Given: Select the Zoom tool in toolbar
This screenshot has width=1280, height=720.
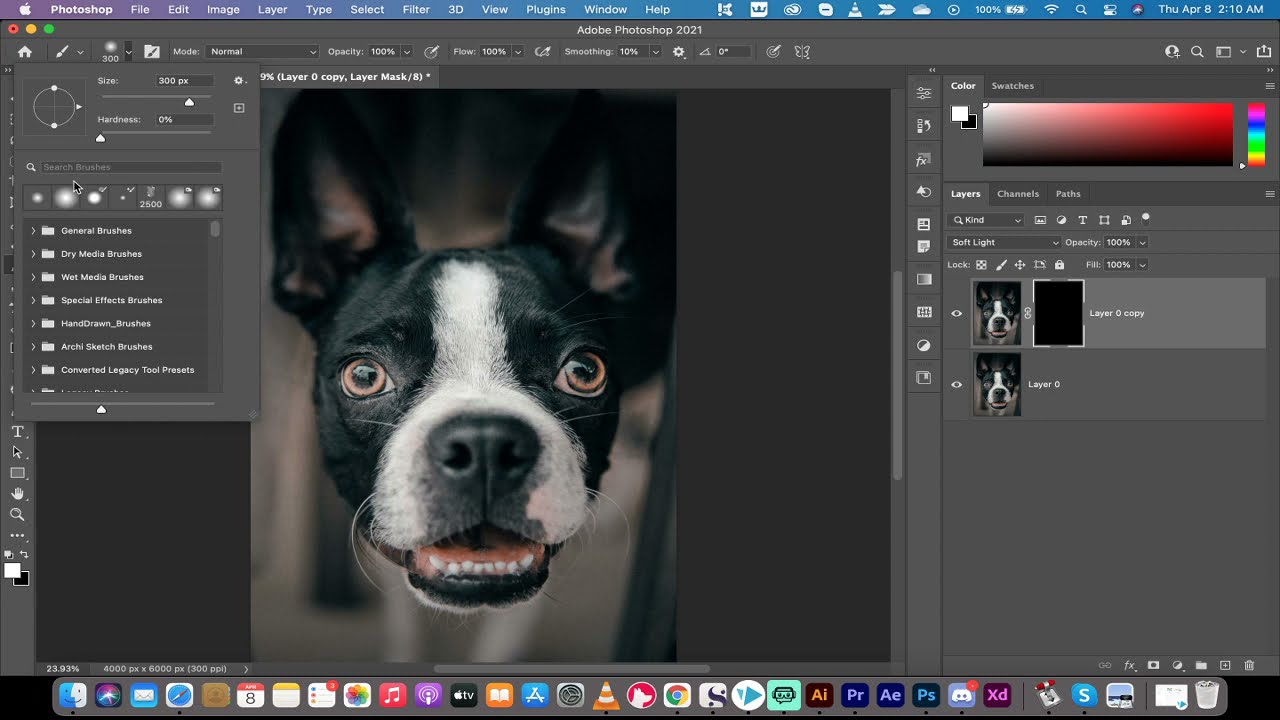Looking at the screenshot, I should tap(17, 514).
